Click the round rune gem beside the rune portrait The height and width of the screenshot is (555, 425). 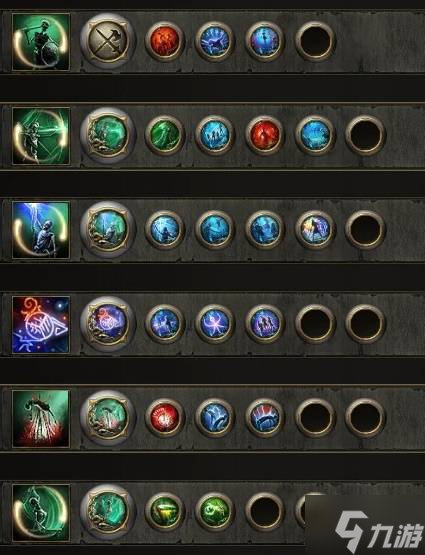tap(108, 323)
